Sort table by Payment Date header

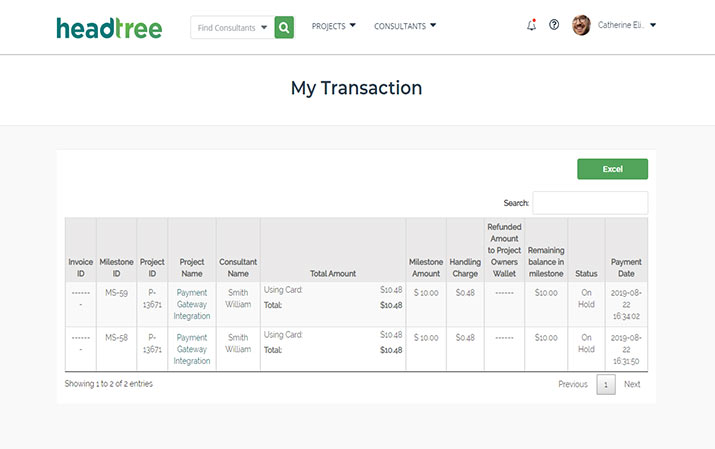(626, 267)
